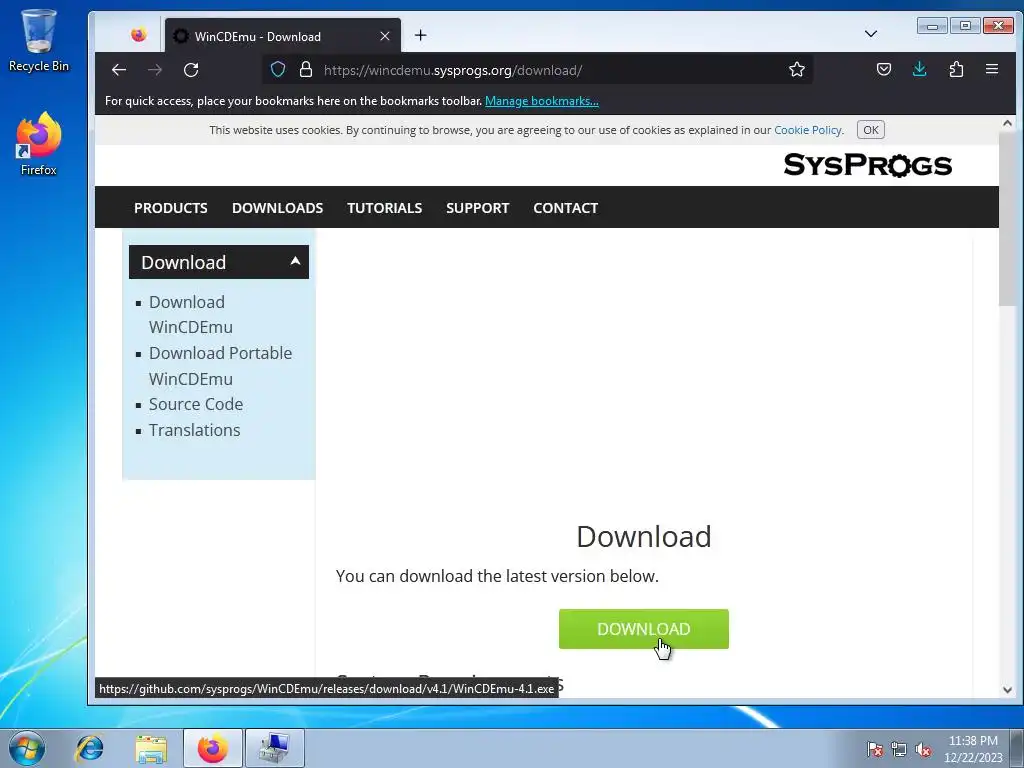Click the padlock site information icon
1024x768 pixels.
coord(306,70)
